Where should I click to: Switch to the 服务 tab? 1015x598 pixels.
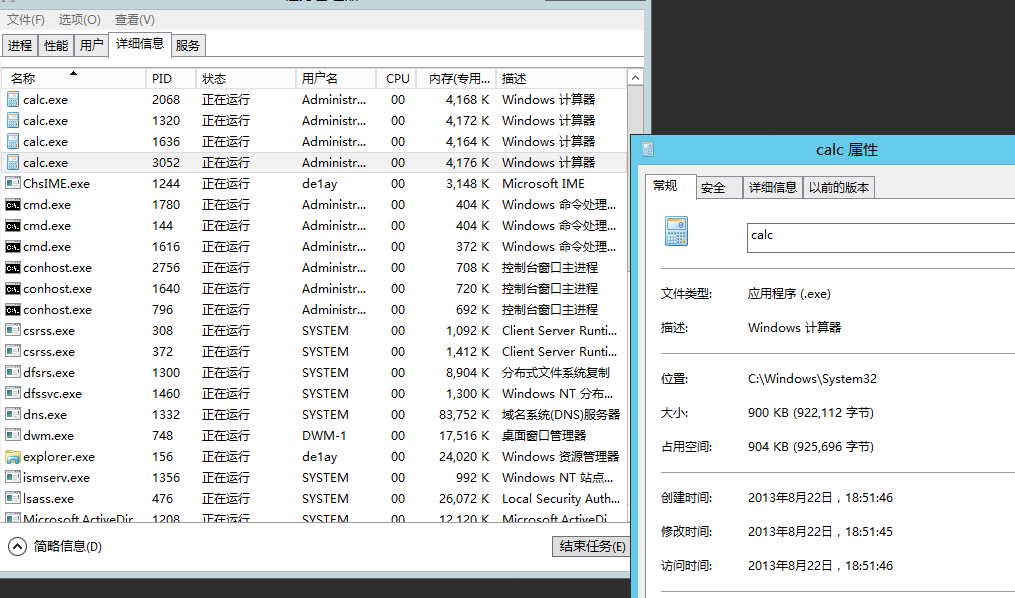click(x=188, y=45)
